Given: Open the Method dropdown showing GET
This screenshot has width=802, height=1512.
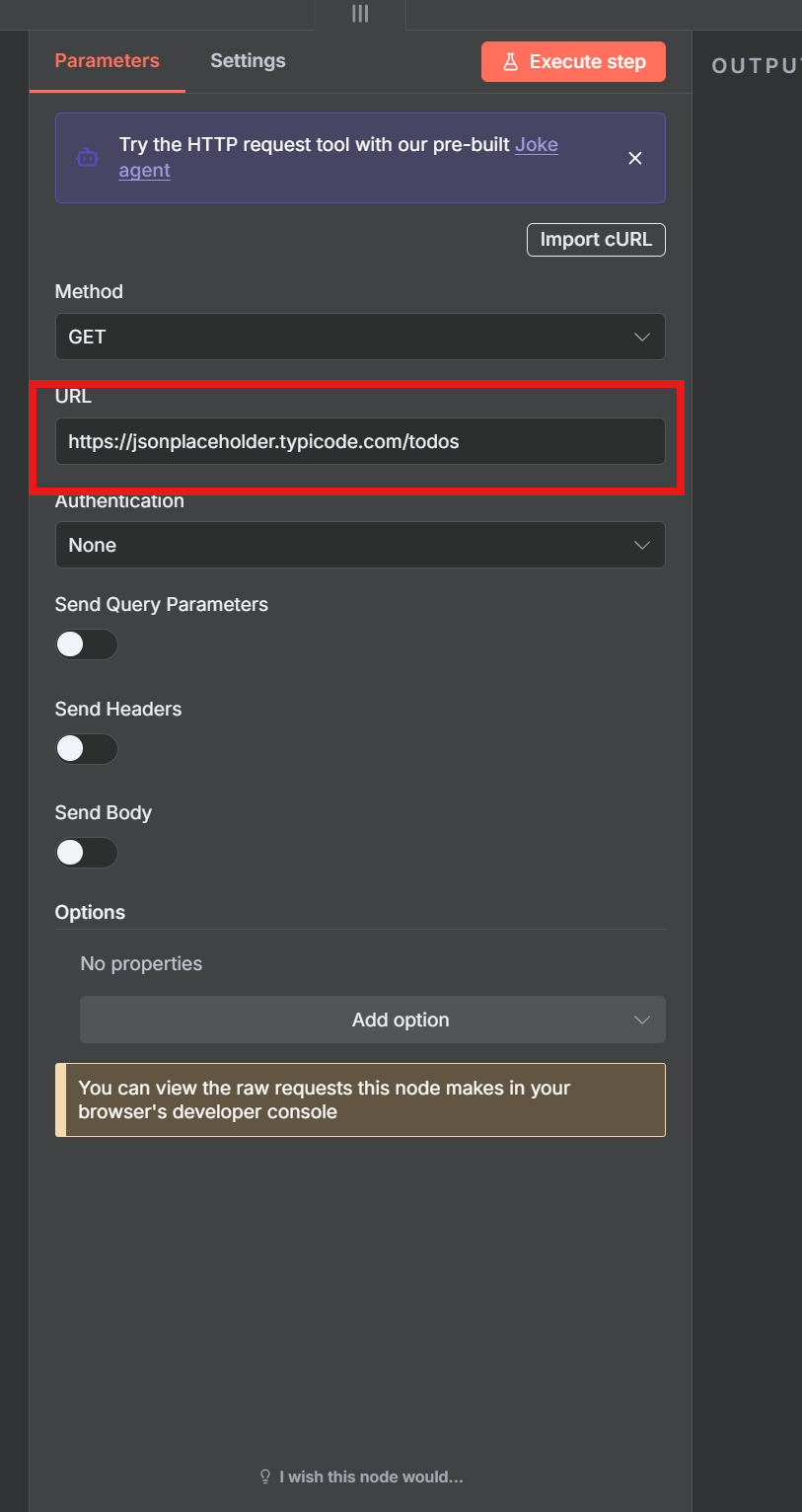Looking at the screenshot, I should click(x=360, y=337).
